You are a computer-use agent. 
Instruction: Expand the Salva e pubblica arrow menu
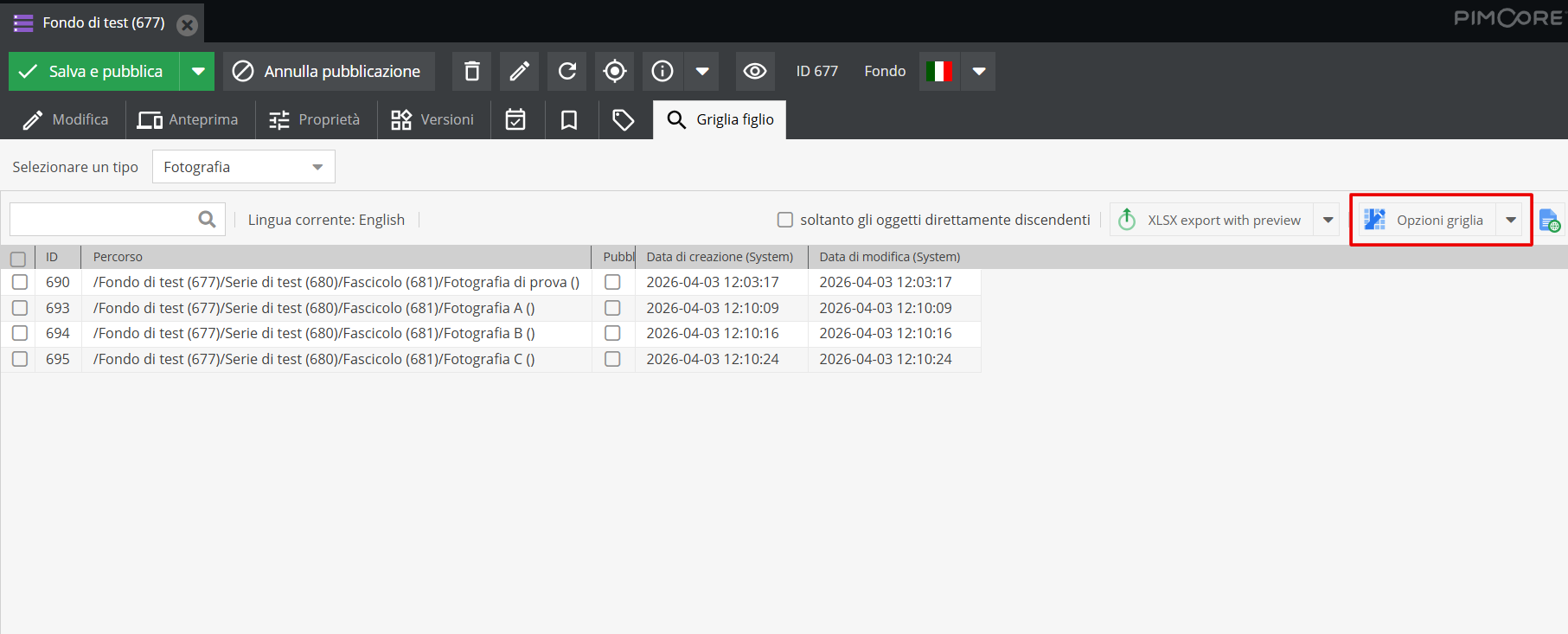coord(198,71)
